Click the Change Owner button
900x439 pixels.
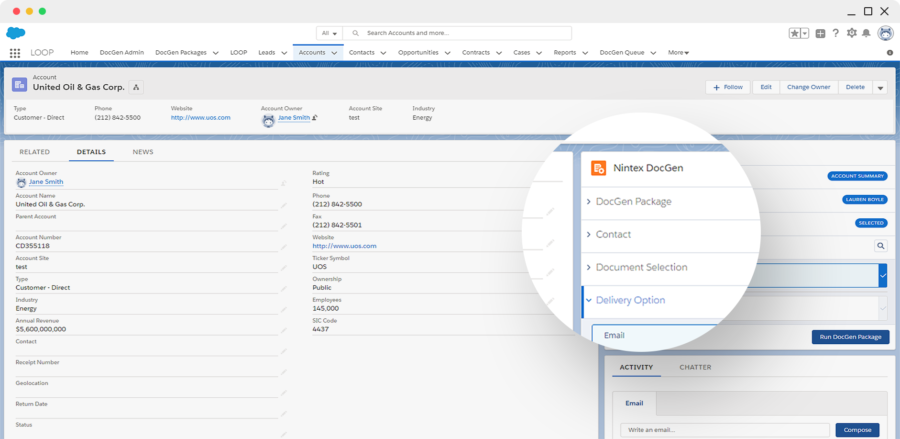tap(809, 87)
